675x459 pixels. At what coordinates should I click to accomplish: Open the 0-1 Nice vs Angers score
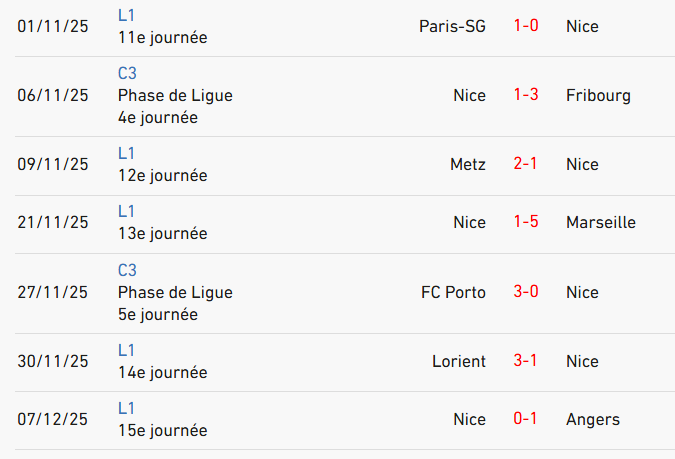point(526,419)
